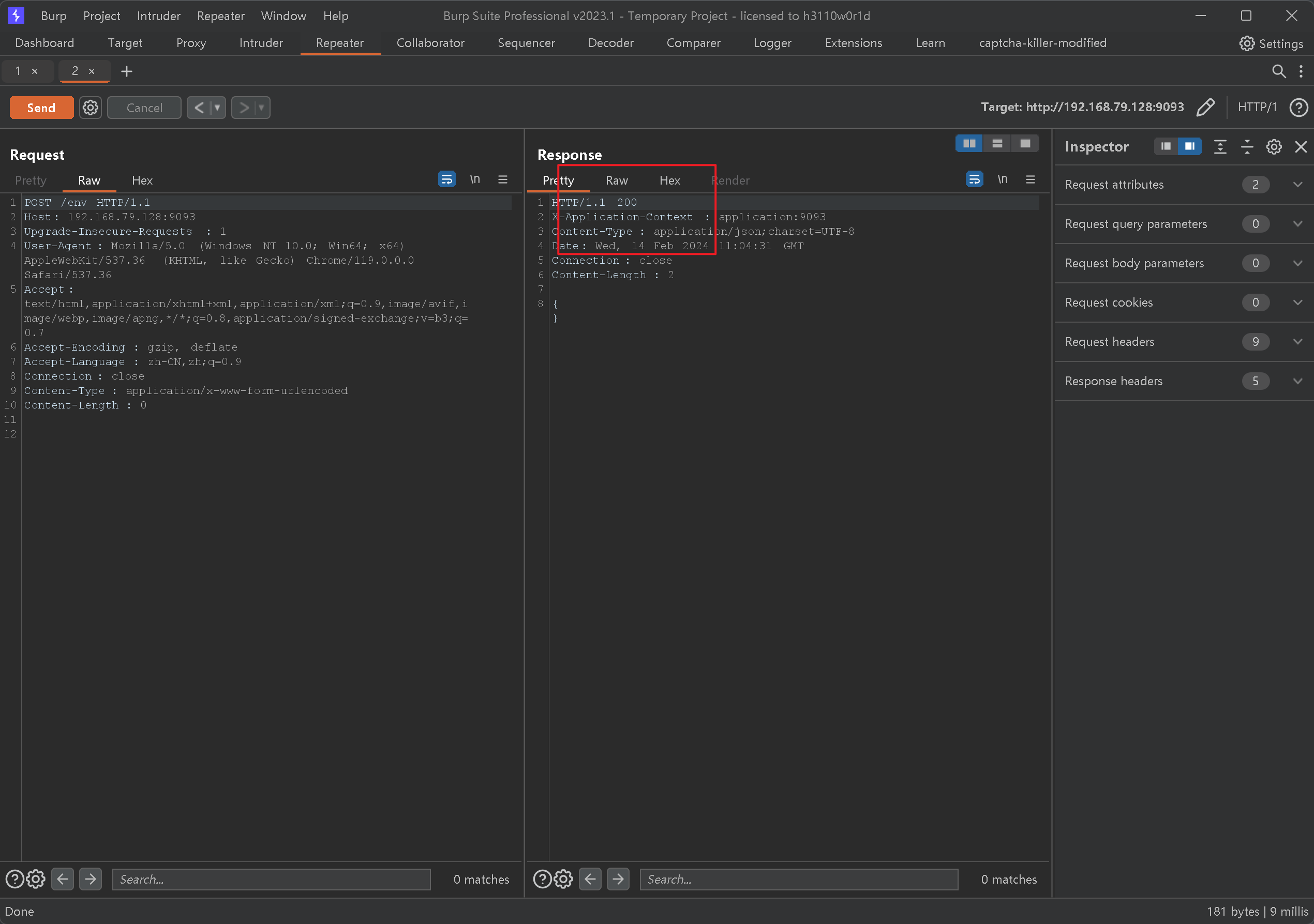Send the request
Image resolution: width=1314 pixels, height=924 pixels.
pyautogui.click(x=41, y=108)
